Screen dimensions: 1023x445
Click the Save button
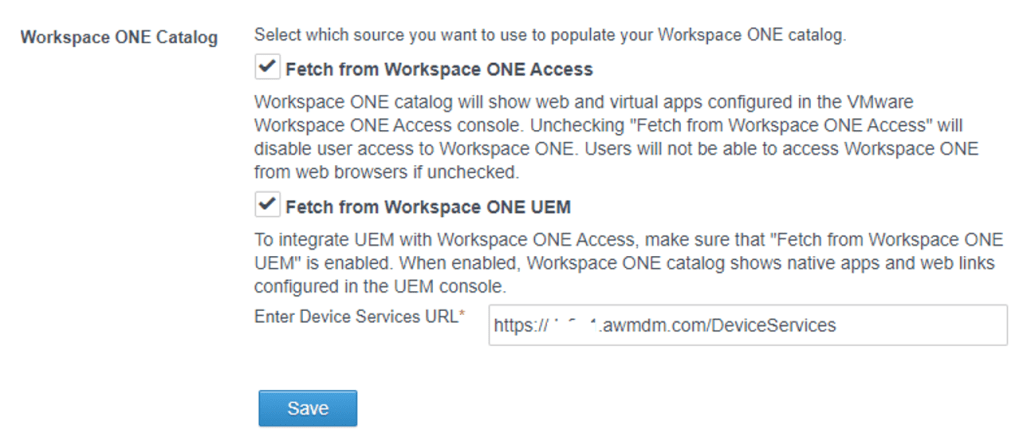307,408
